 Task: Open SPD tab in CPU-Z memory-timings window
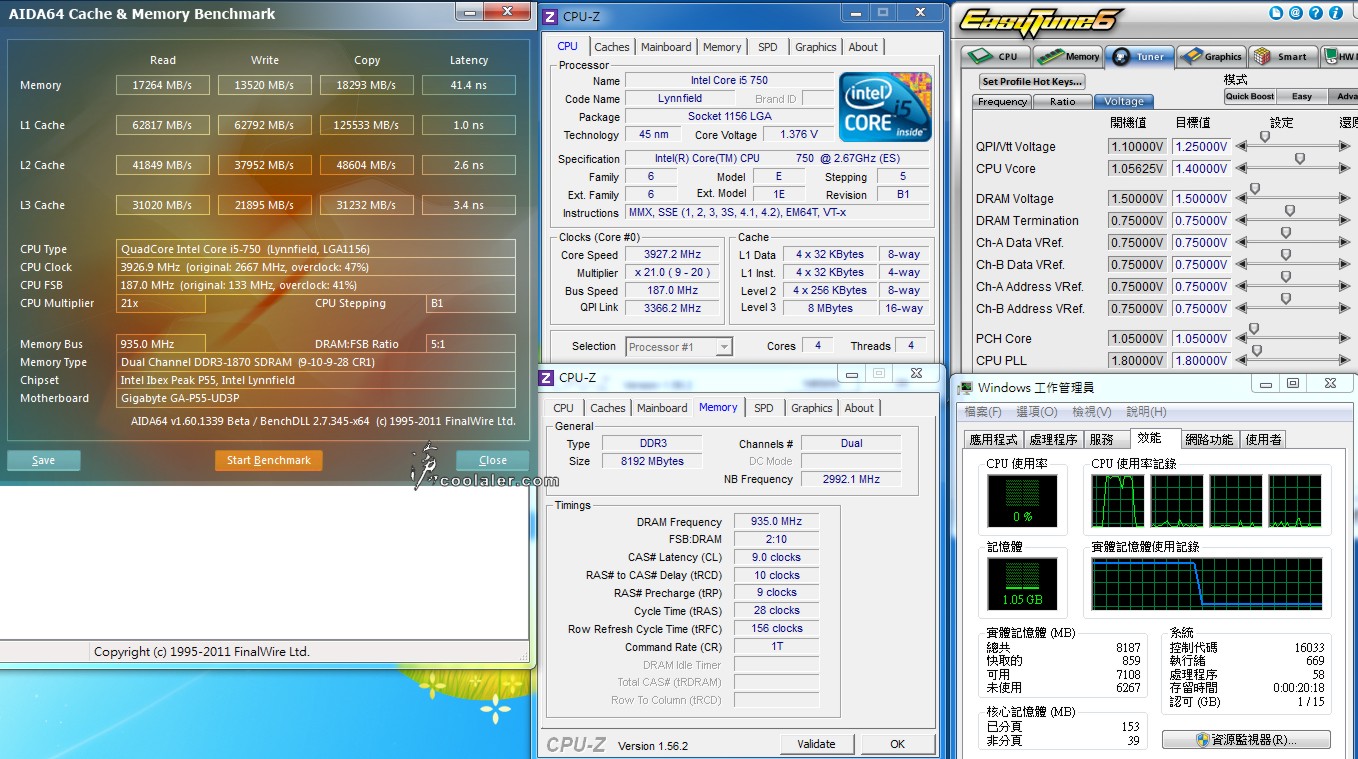point(764,408)
